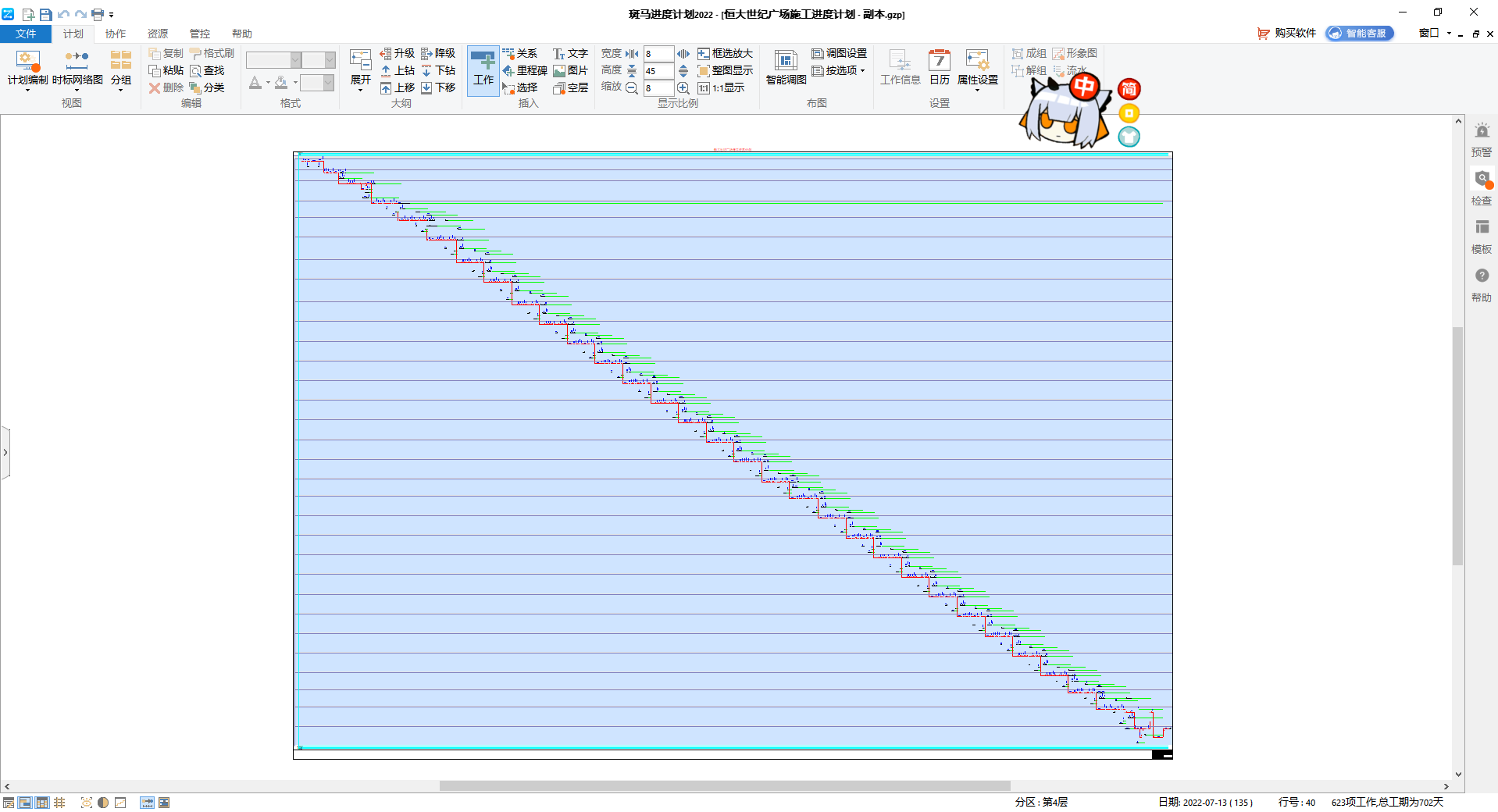The image size is (1498, 812).
Task: Open the 预警 warning side panel
Action: click(x=1482, y=139)
